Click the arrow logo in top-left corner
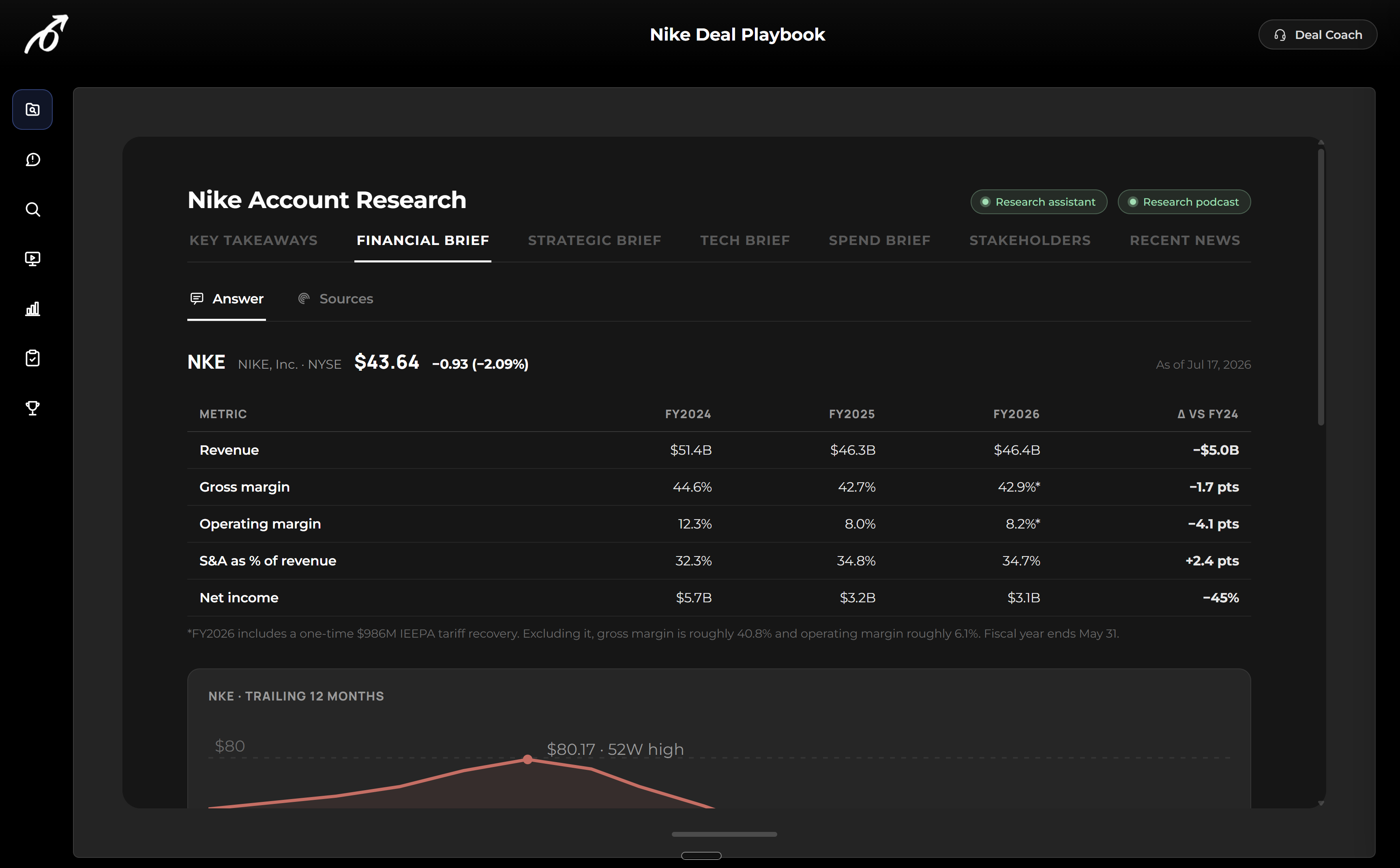 [x=46, y=34]
